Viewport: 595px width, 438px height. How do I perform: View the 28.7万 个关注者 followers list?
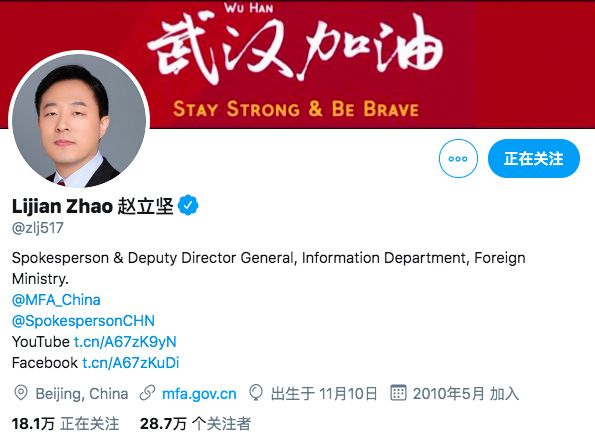click(195, 424)
